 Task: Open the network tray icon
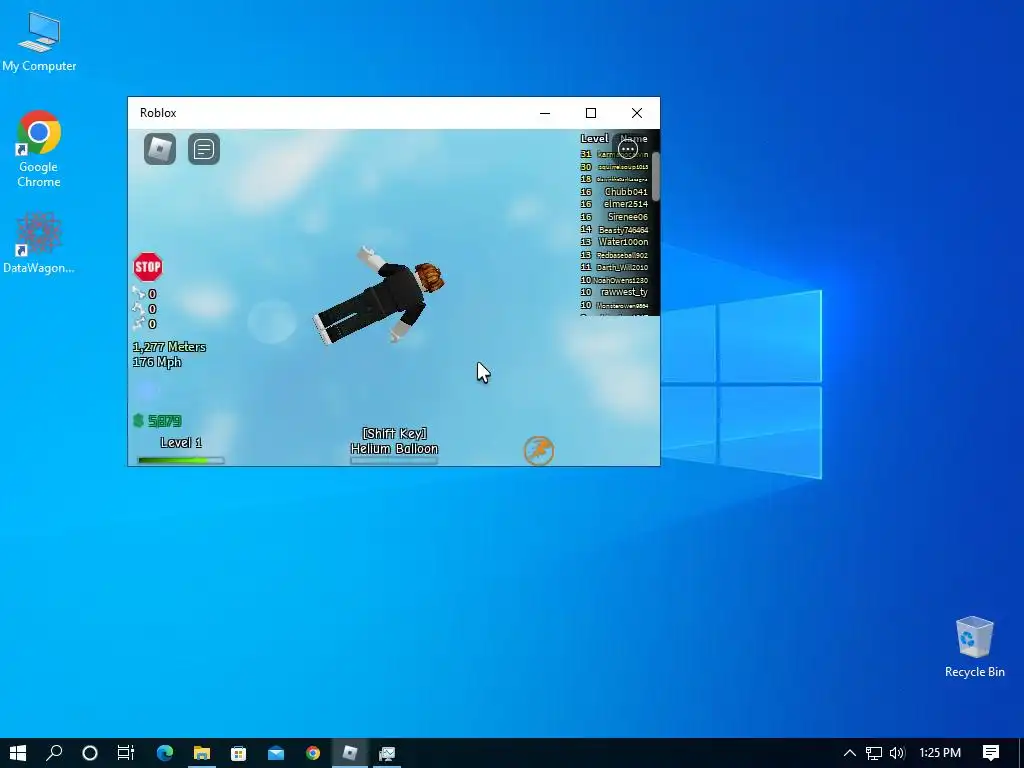tap(874, 753)
